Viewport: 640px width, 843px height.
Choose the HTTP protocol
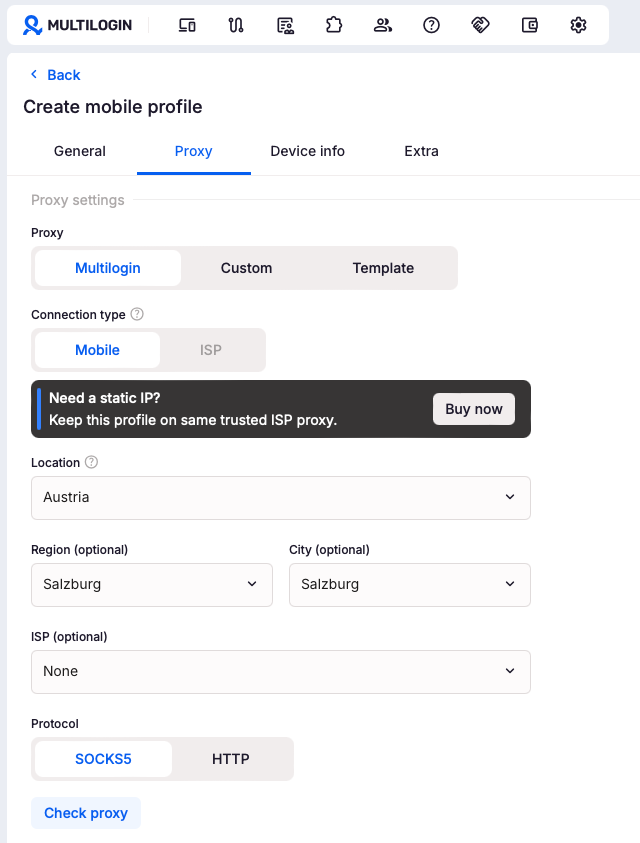click(231, 759)
